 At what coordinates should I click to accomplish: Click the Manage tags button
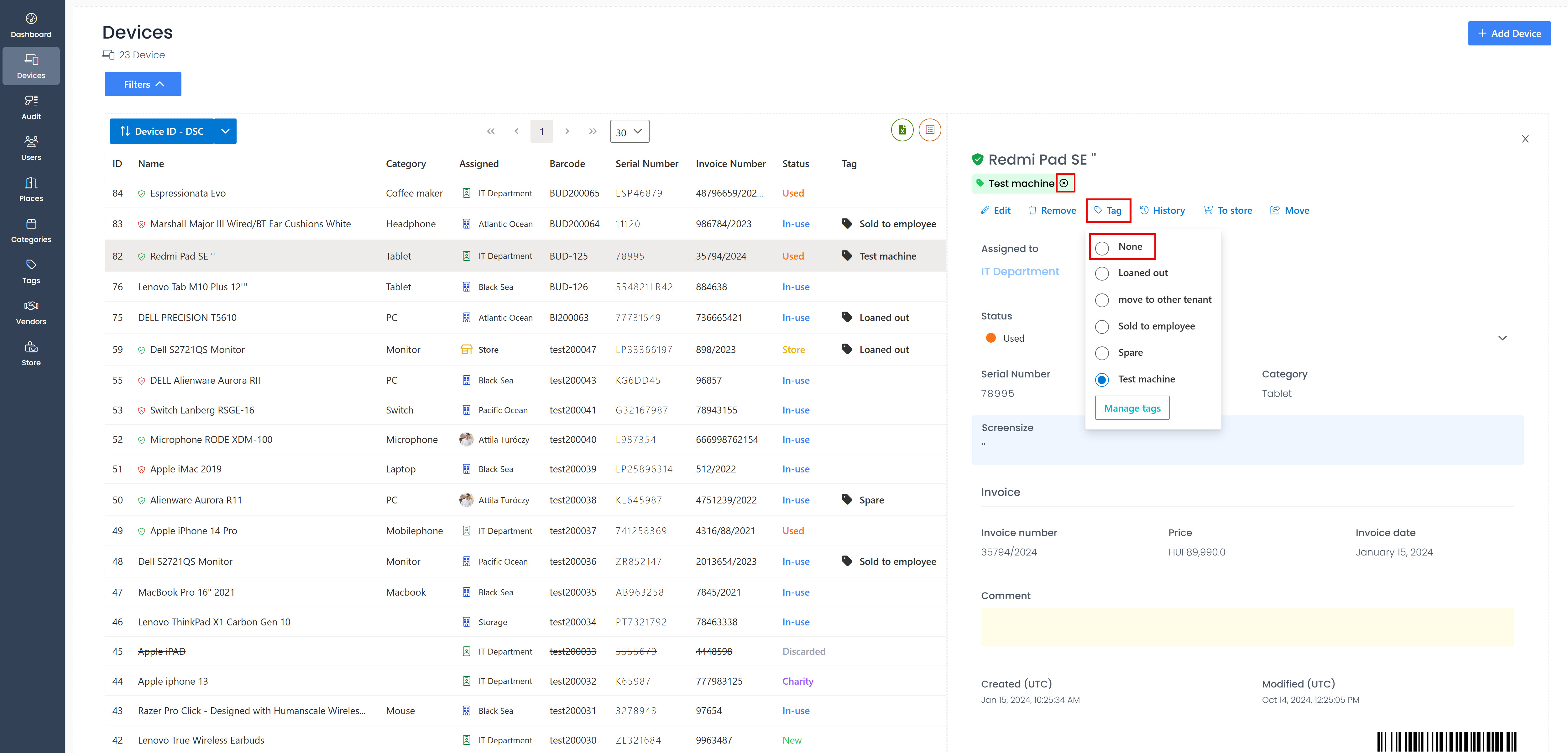pyautogui.click(x=1133, y=407)
